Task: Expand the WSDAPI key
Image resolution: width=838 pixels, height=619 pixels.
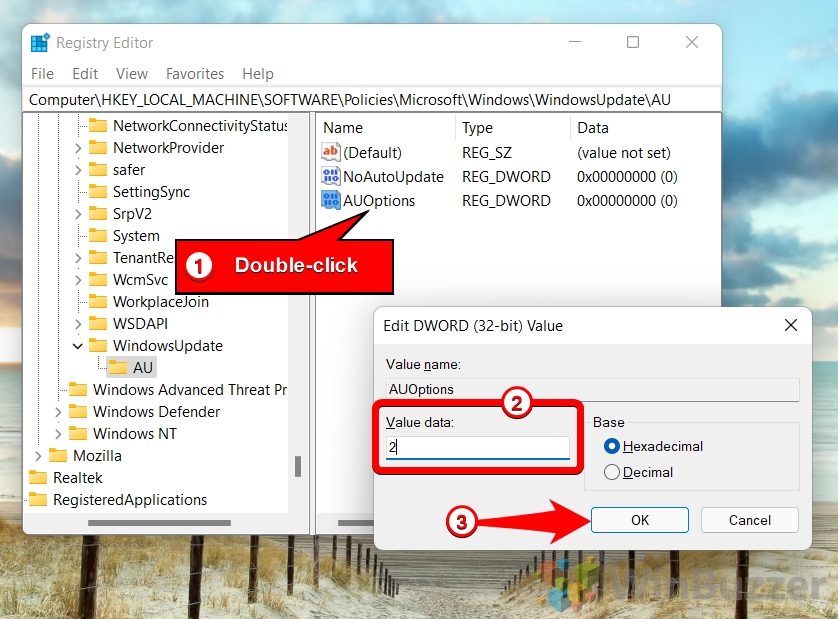Action: [x=78, y=324]
